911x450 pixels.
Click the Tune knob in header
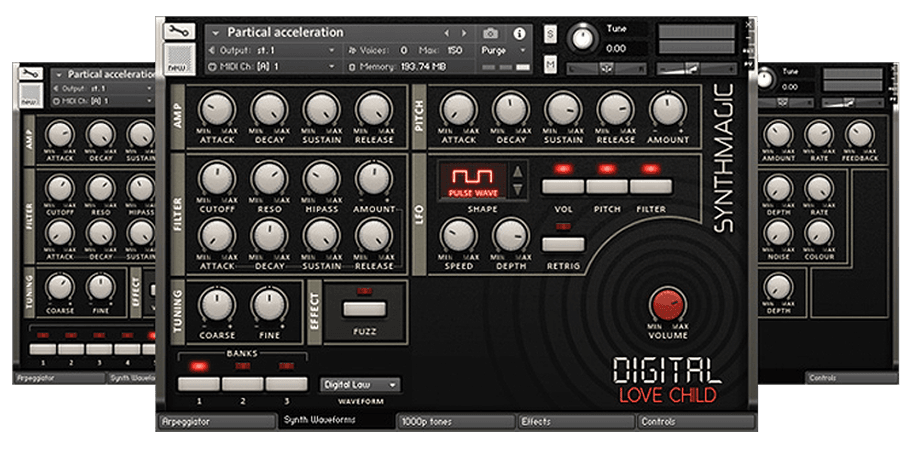coord(583,38)
